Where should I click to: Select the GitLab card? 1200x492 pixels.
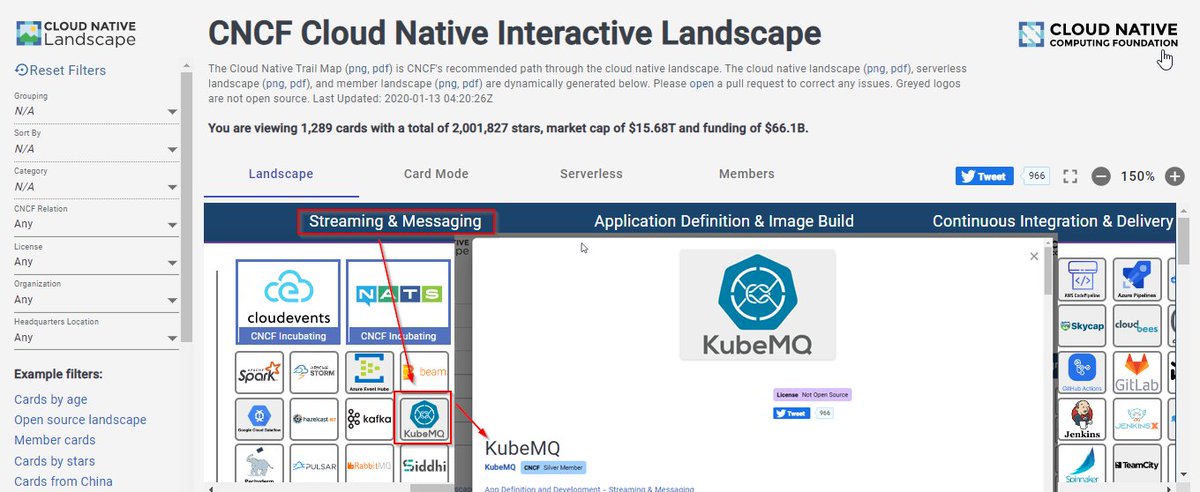coord(1139,372)
